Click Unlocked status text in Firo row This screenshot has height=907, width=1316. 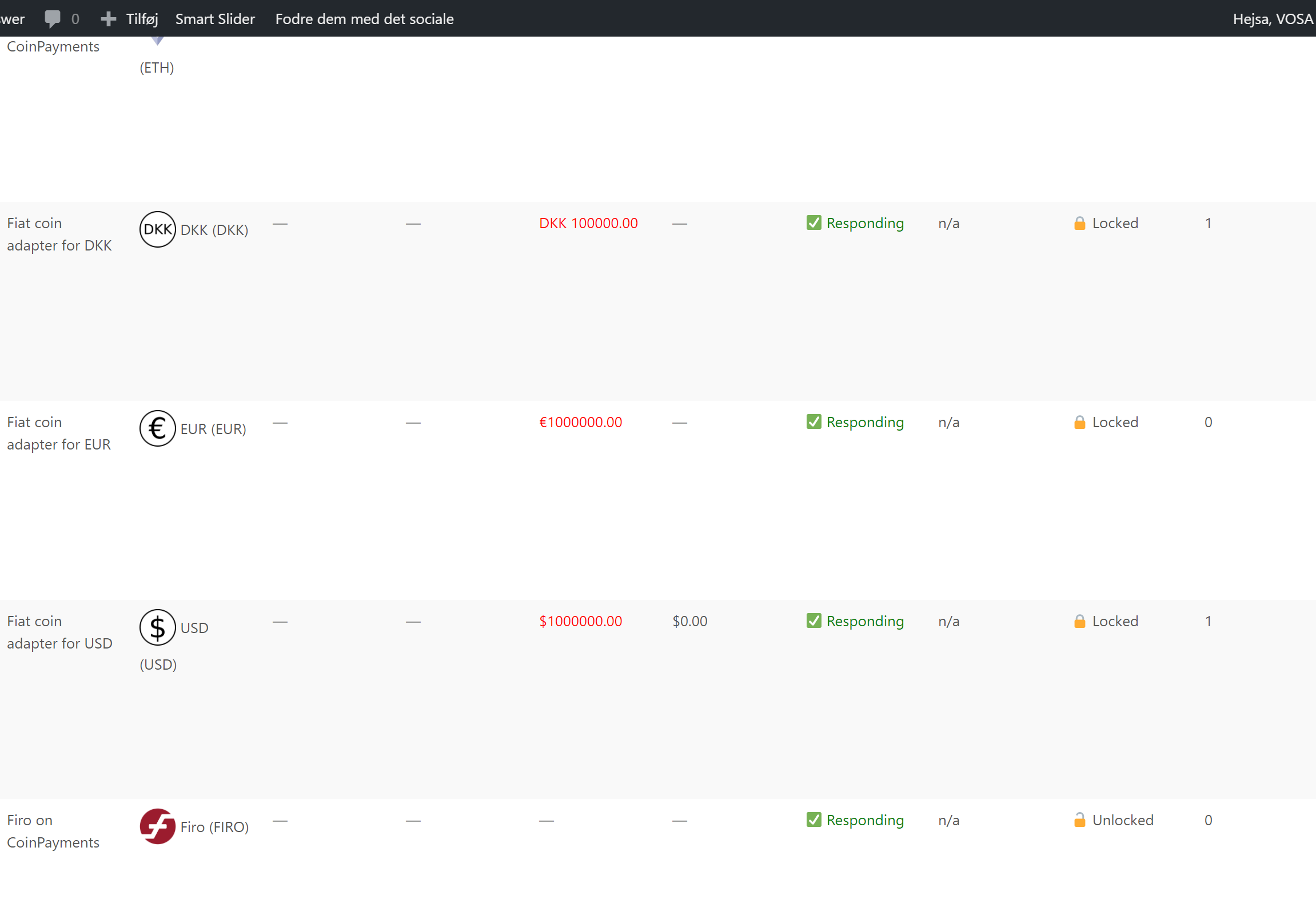[x=1123, y=820]
